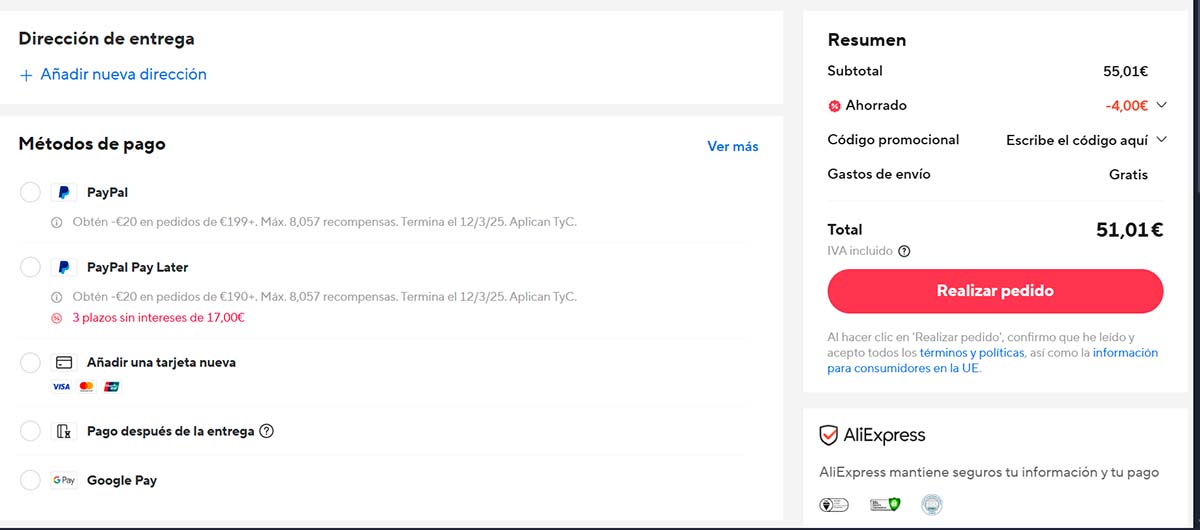The image size is (1200, 530).
Task: Open the términos y políticas link
Action: [971, 353]
